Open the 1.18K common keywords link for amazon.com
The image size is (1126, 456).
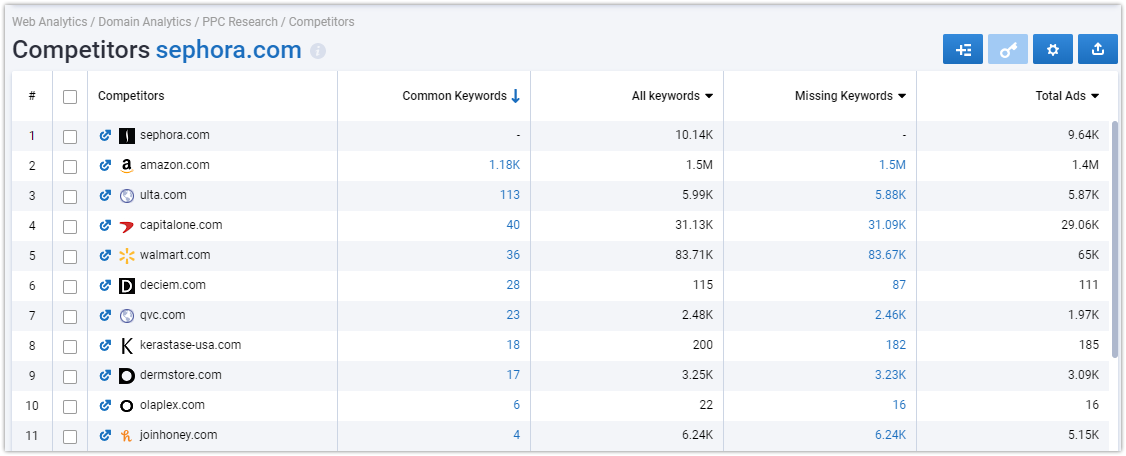(504, 165)
